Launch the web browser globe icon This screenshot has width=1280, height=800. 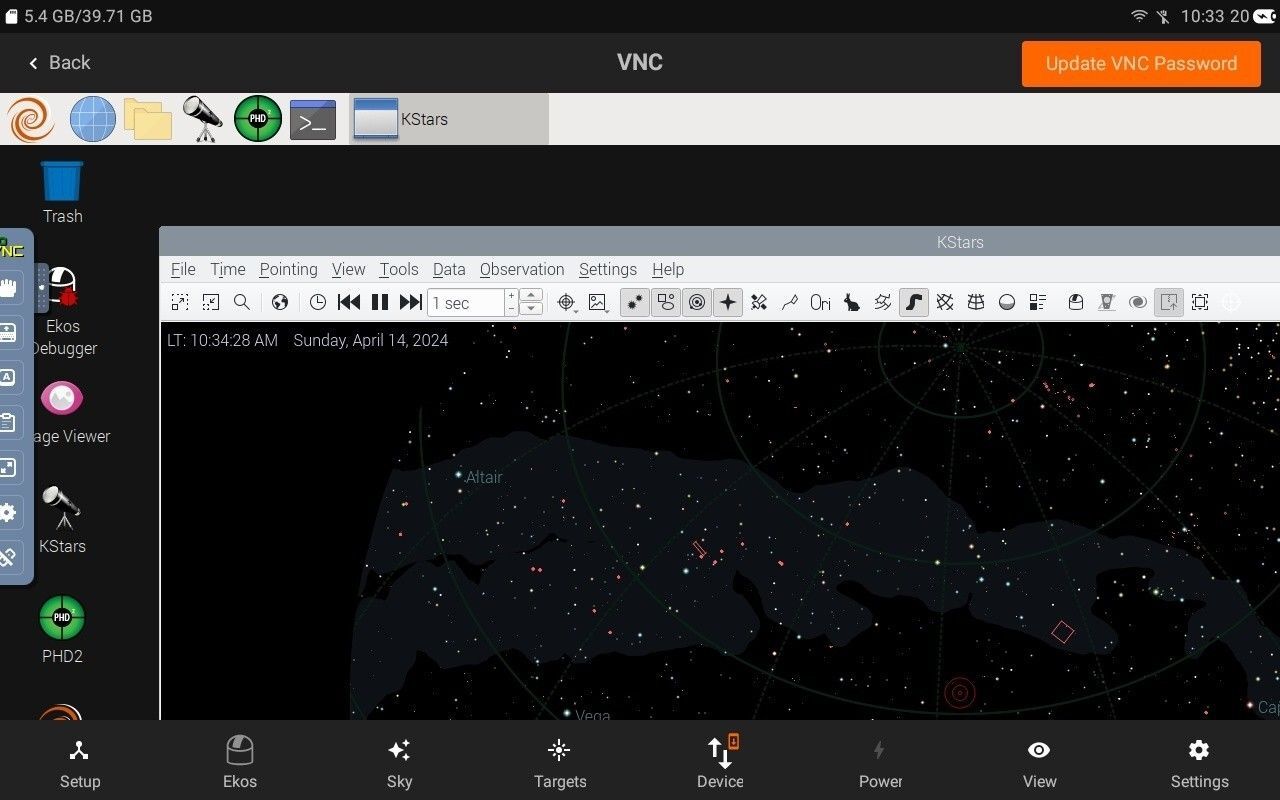(x=93, y=119)
